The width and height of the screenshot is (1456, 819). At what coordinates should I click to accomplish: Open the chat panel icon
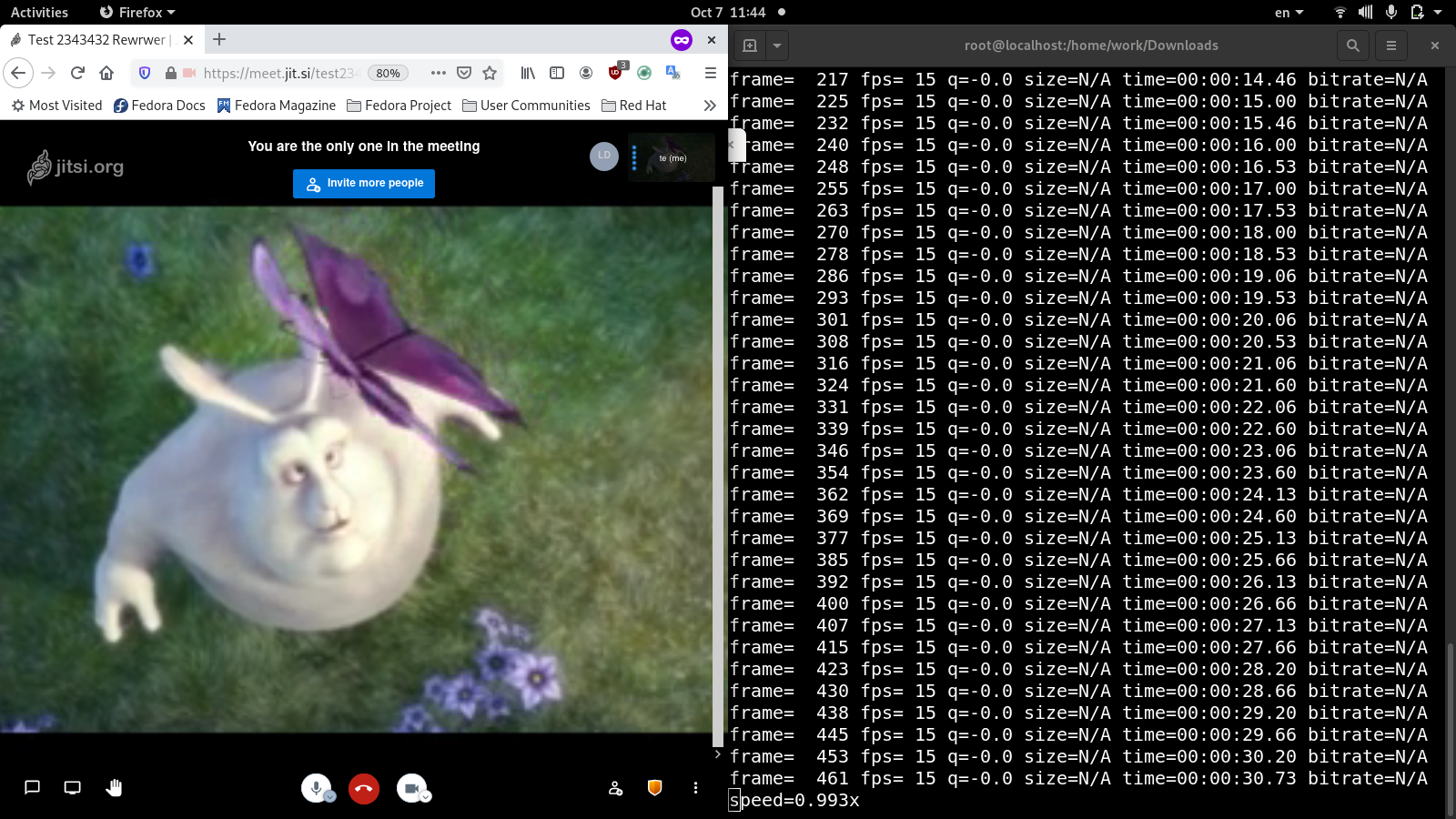32,788
